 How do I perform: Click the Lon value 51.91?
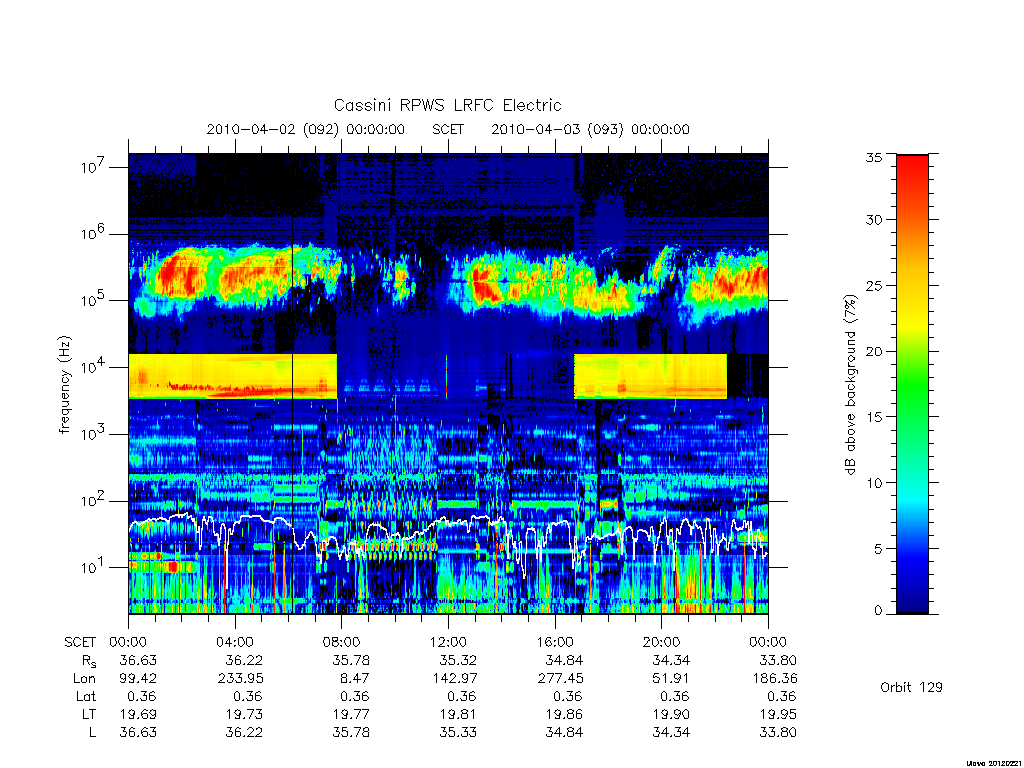671,679
